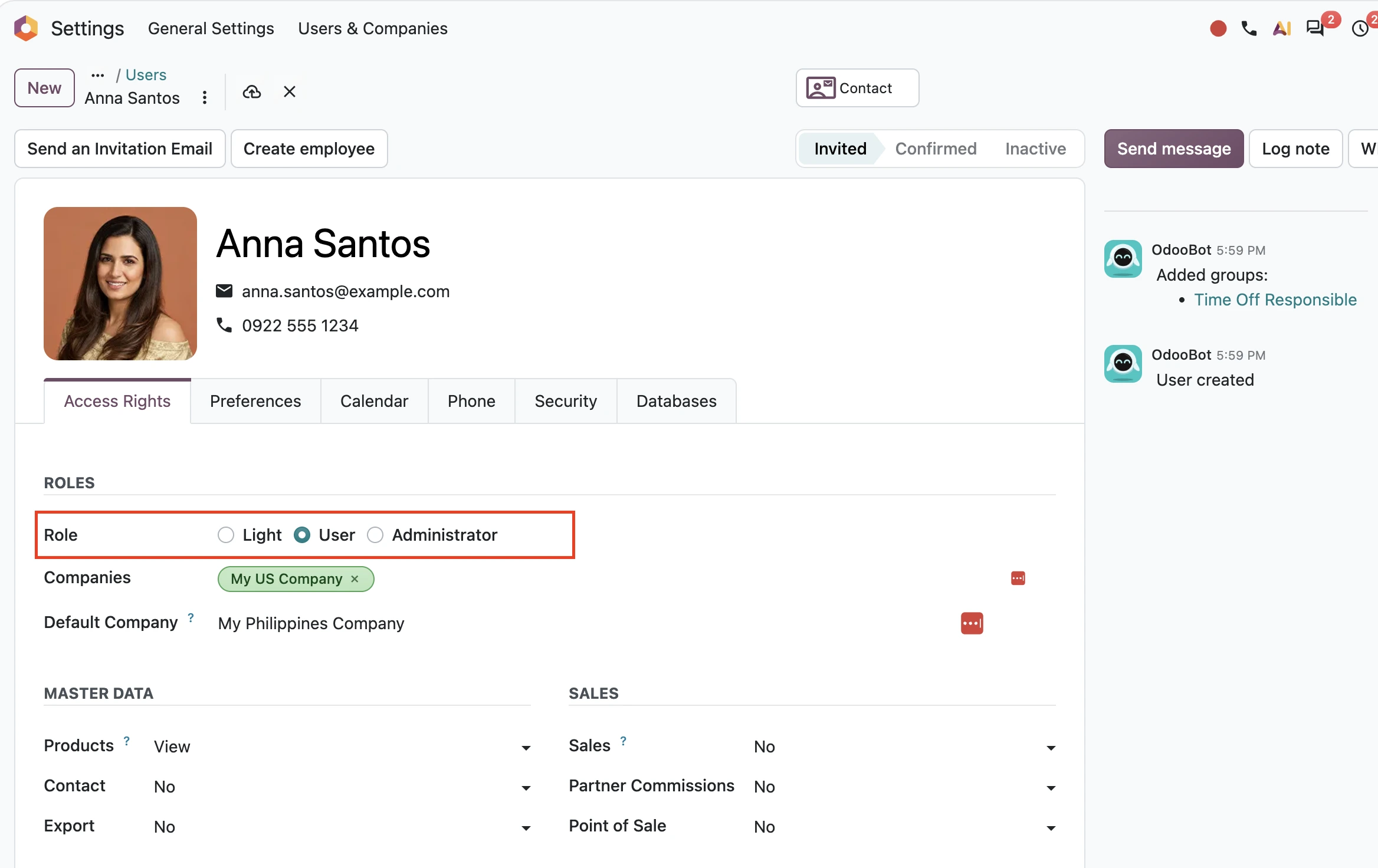Set status to Inactive
The image size is (1378, 868).
pos(1035,149)
